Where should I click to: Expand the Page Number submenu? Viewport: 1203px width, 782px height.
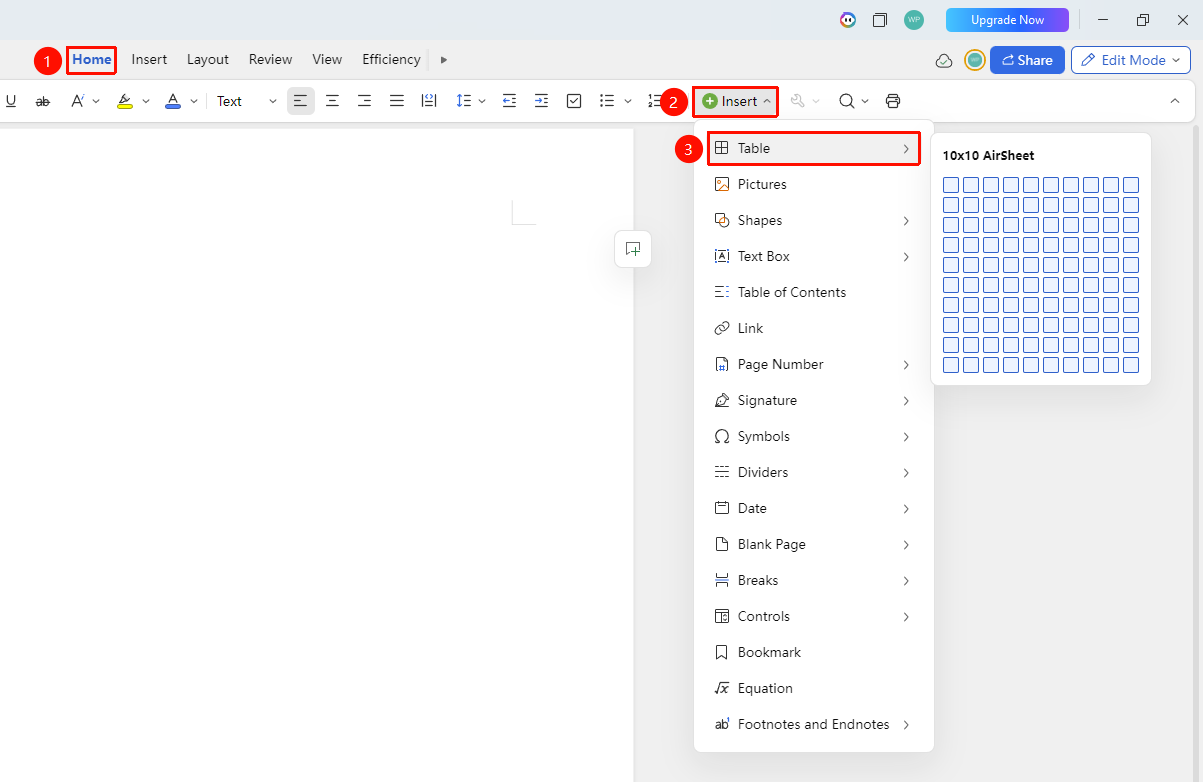[906, 365]
